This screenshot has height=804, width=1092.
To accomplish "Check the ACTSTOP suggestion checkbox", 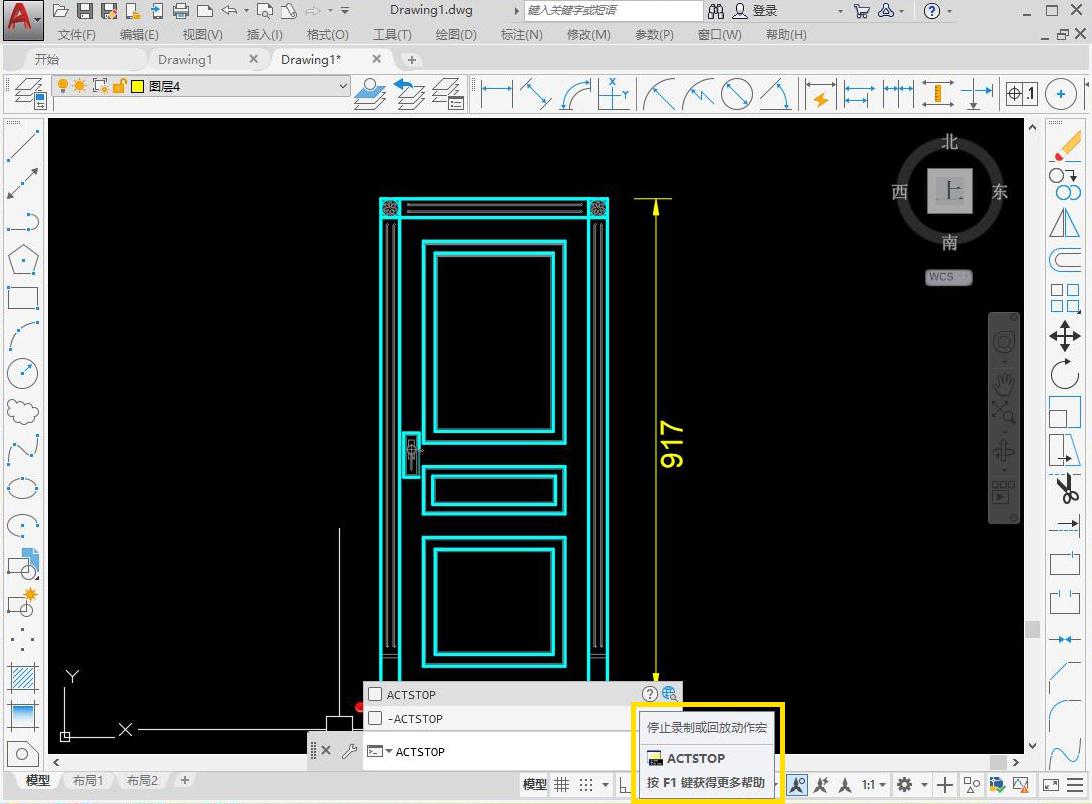I will click(375, 694).
